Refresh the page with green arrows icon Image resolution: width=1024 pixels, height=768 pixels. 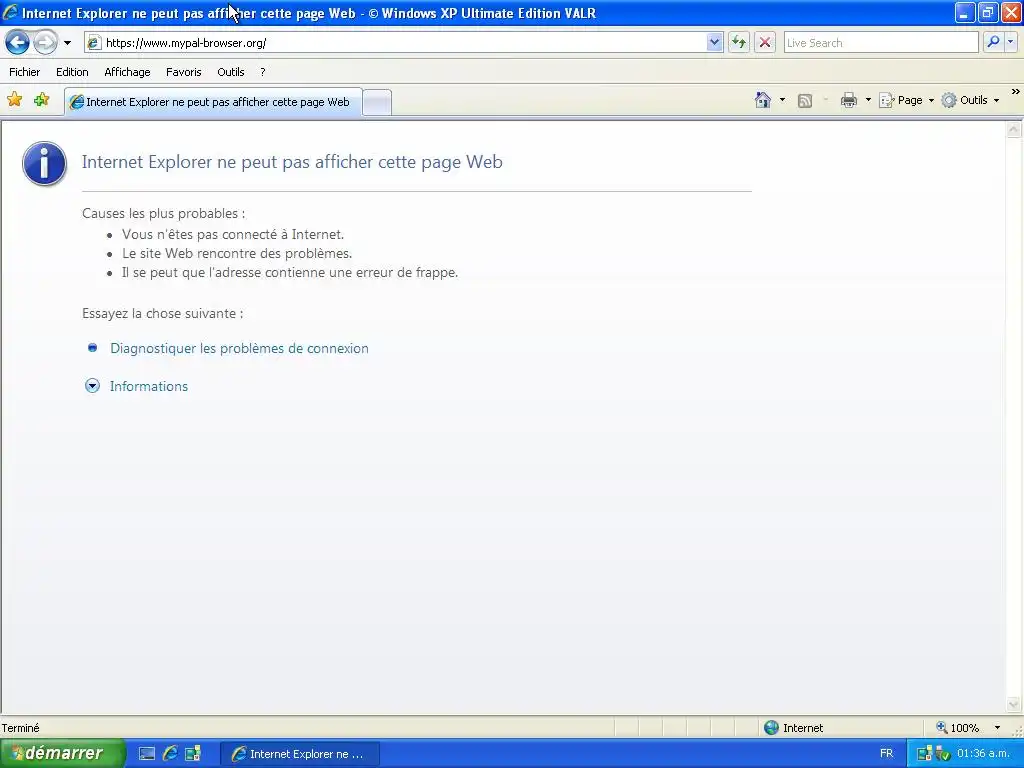(x=739, y=43)
